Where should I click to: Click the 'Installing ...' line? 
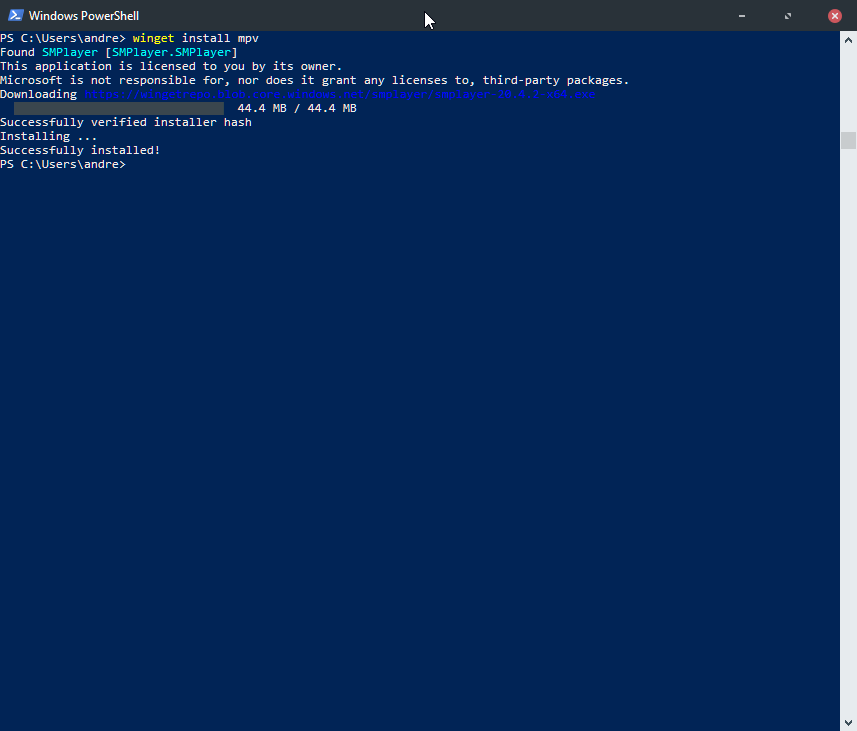[49, 136]
